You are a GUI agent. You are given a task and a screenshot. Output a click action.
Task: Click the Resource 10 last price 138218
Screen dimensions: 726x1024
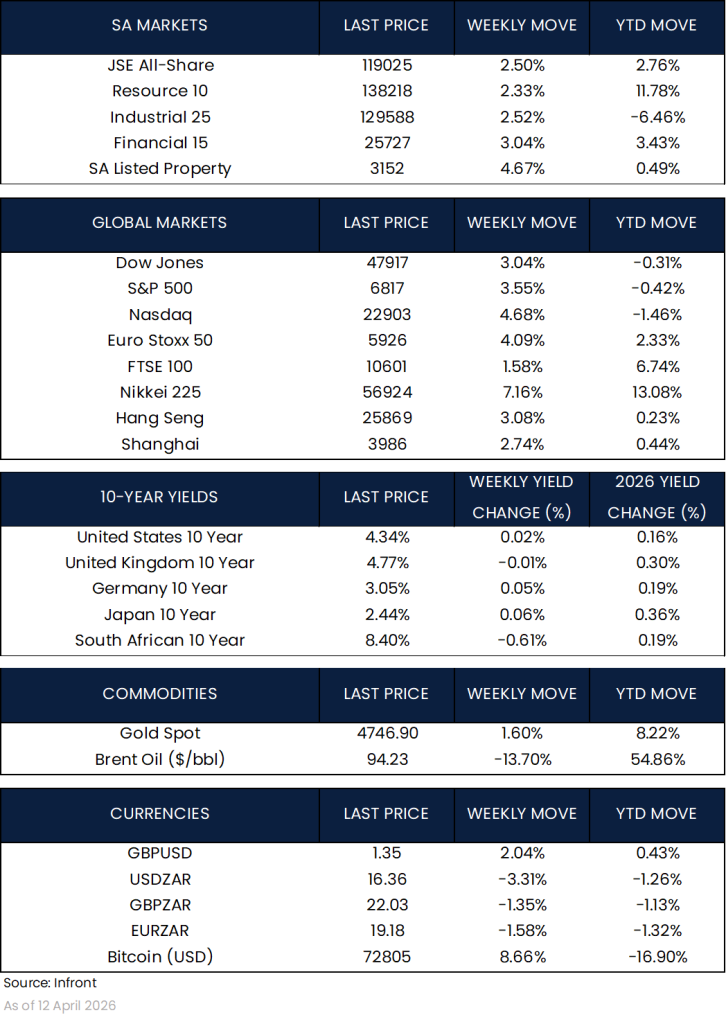[386, 91]
